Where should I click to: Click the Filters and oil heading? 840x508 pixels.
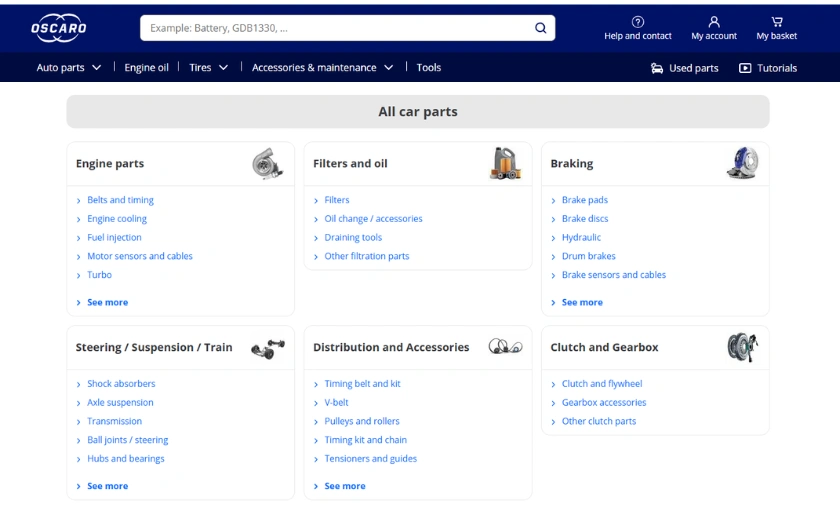[x=350, y=163]
